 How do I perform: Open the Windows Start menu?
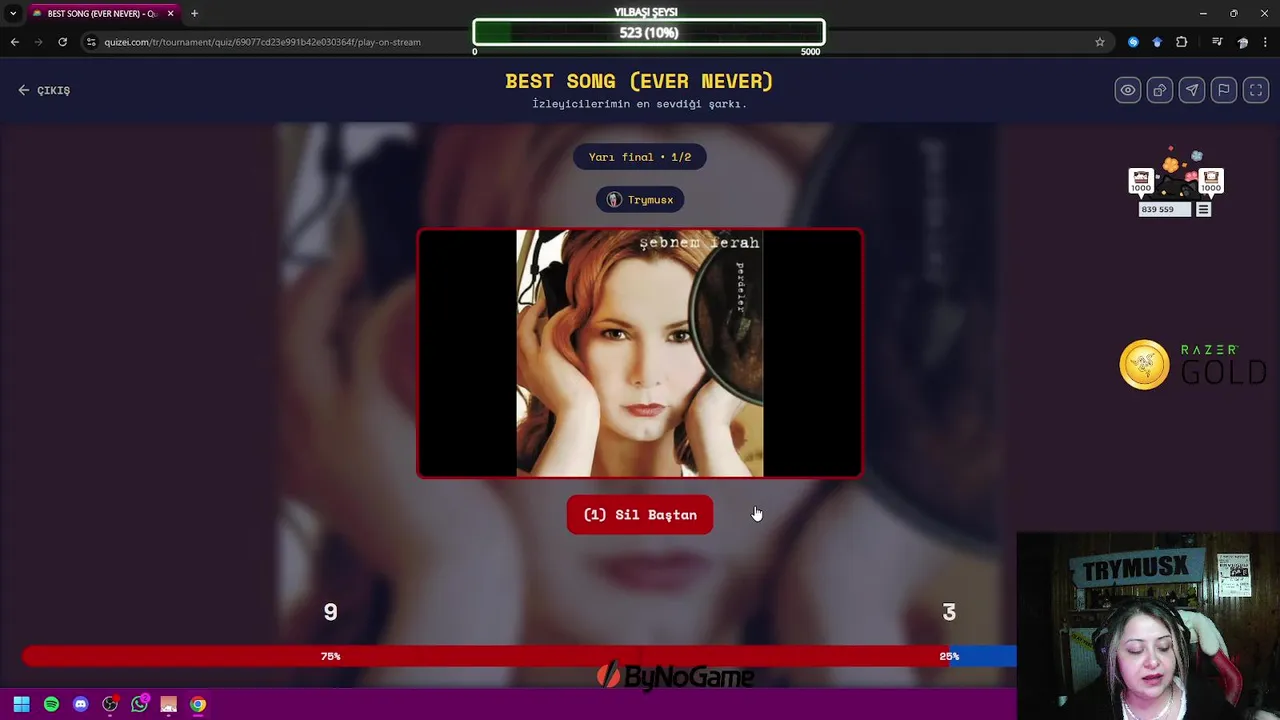21,704
